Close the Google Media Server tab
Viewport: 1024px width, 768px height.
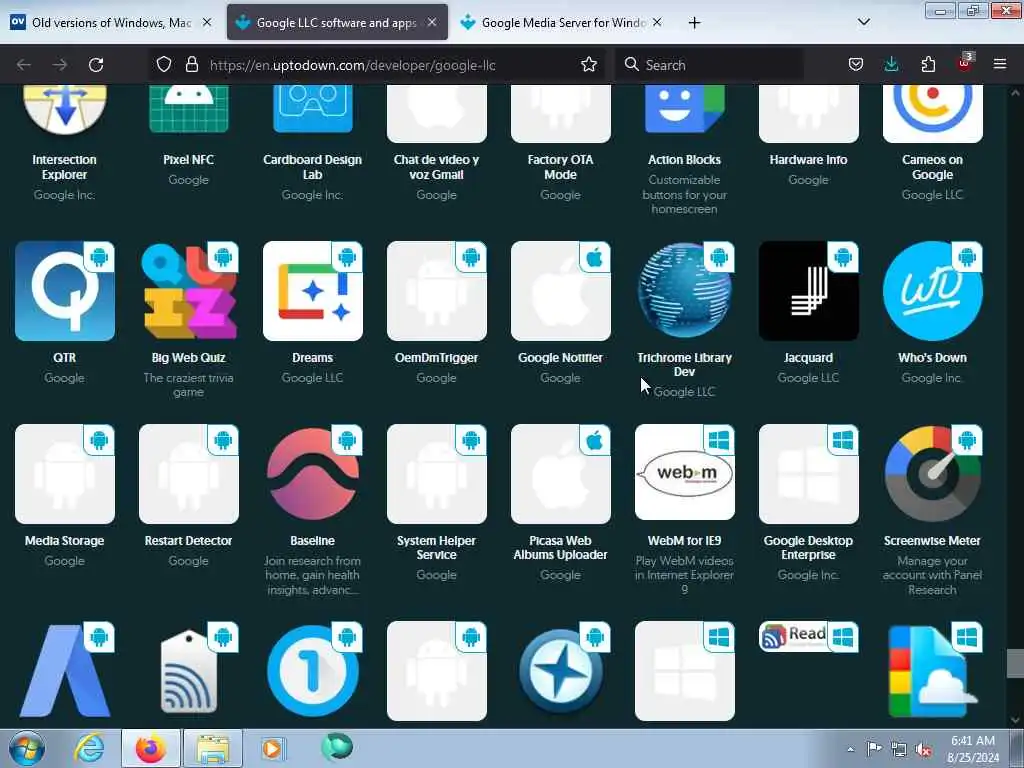click(657, 22)
